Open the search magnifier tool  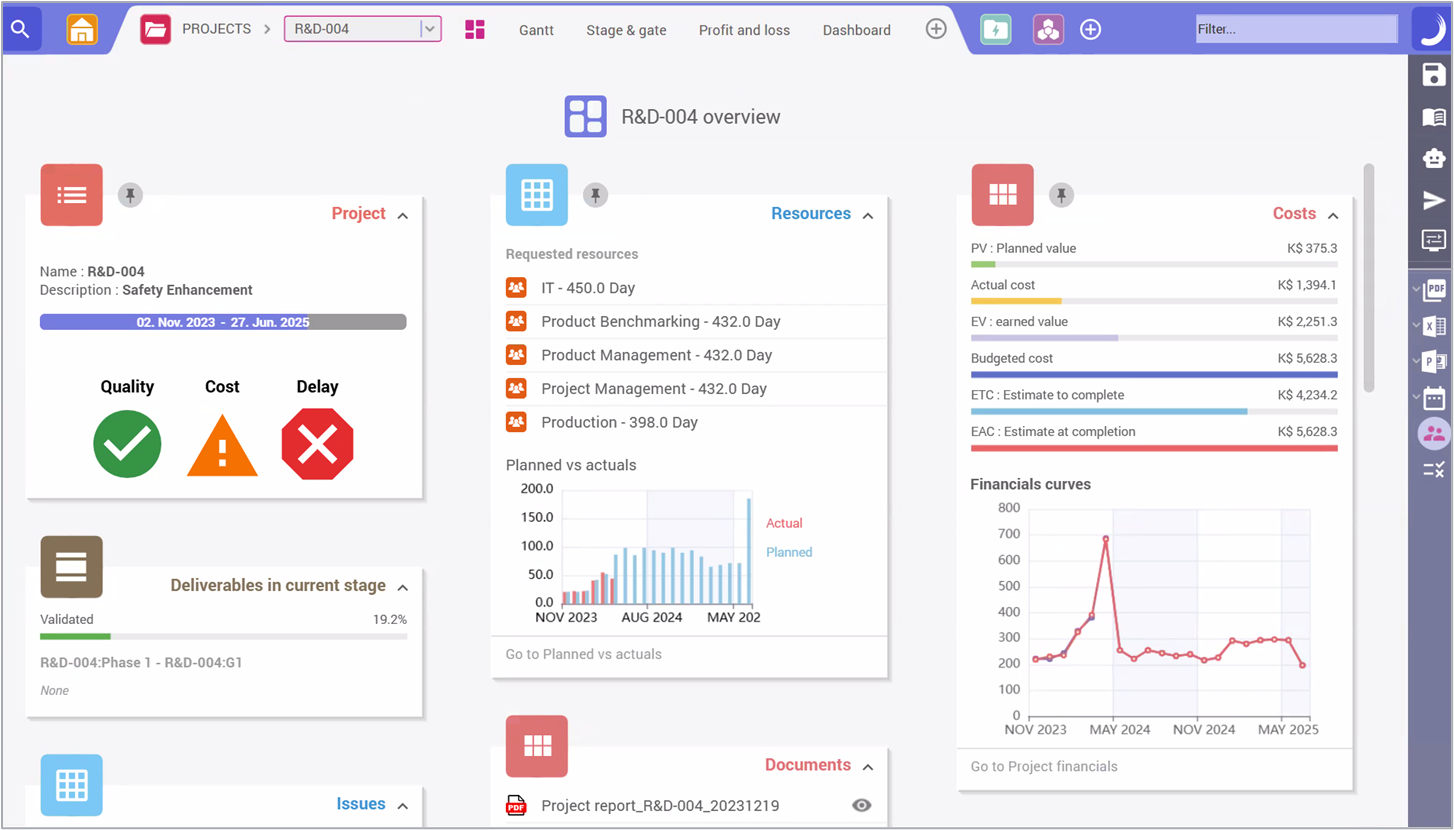[21, 28]
